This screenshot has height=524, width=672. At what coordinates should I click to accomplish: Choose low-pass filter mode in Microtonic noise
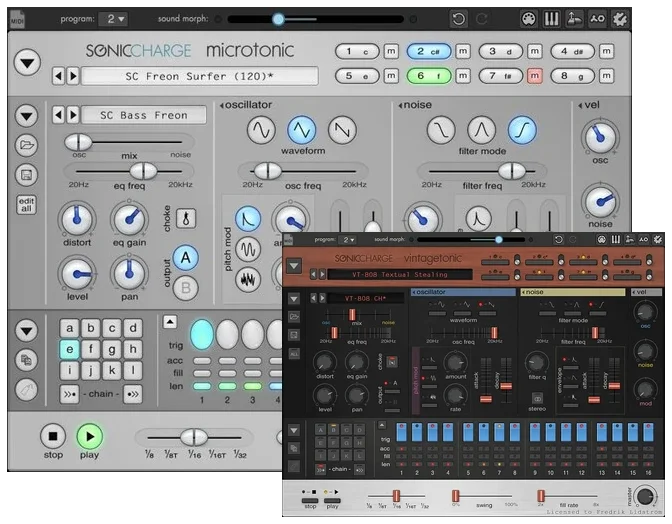[x=441, y=130]
